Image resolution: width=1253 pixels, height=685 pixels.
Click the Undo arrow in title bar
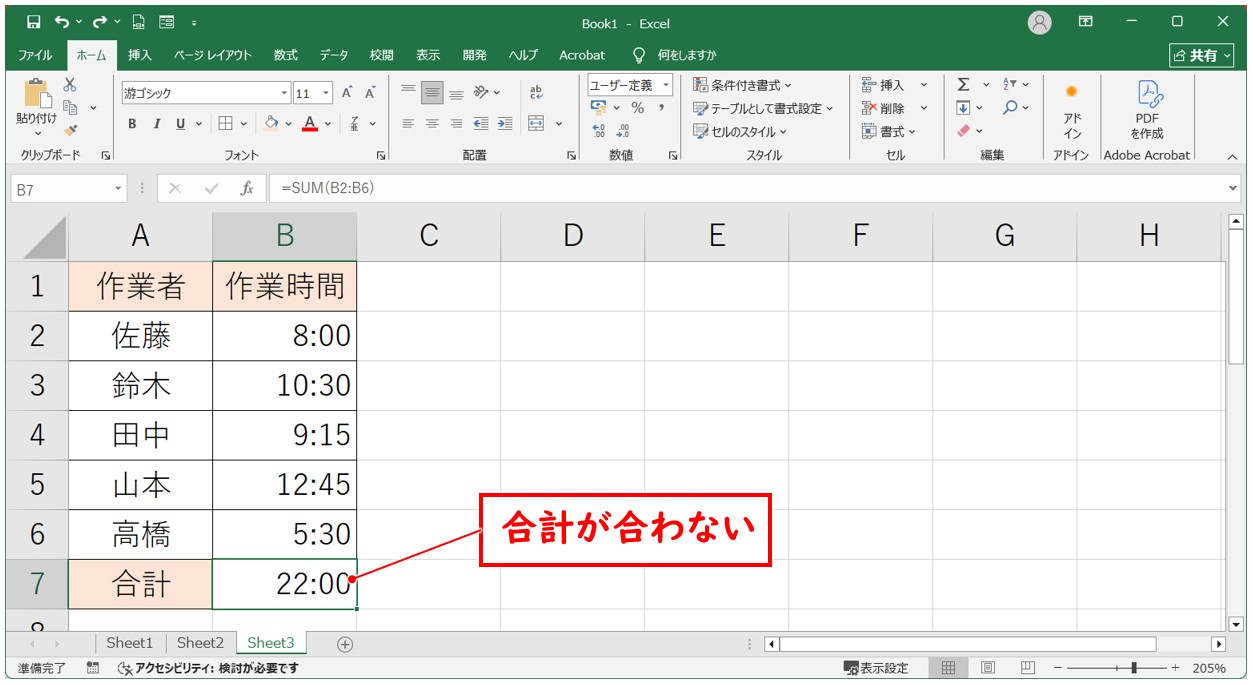[61, 23]
